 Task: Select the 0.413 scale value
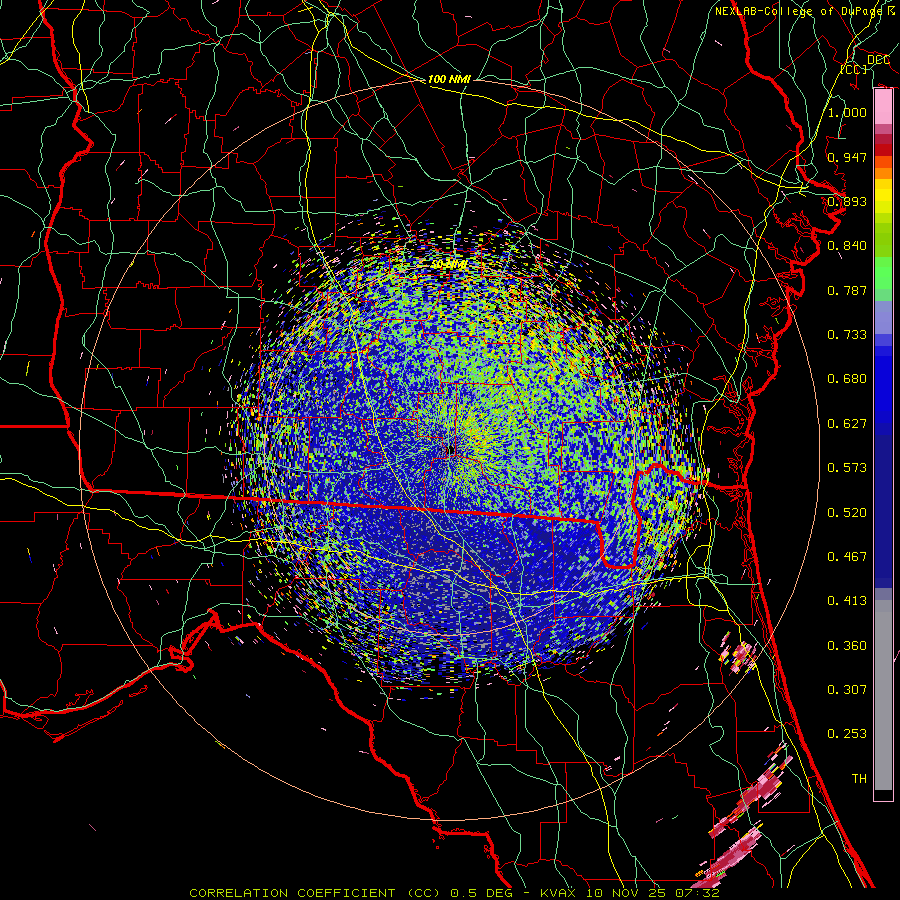click(x=847, y=601)
